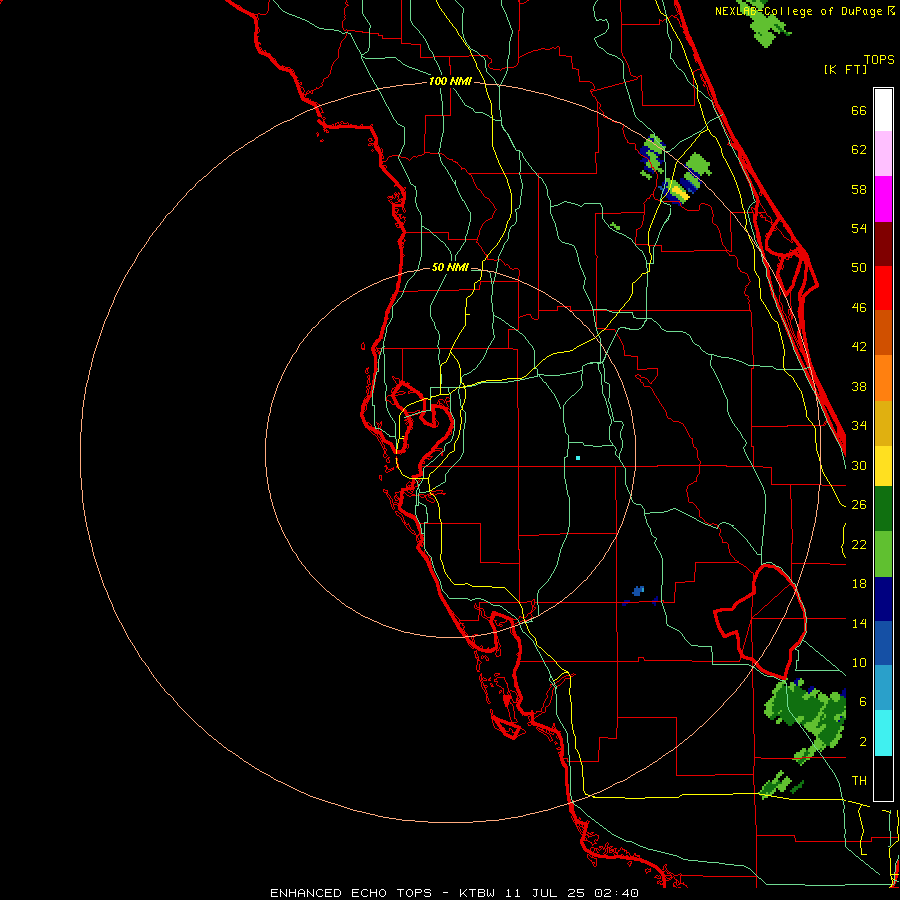
Task: Click the yellow-cored echo top cell northeast
Action: 677,191
